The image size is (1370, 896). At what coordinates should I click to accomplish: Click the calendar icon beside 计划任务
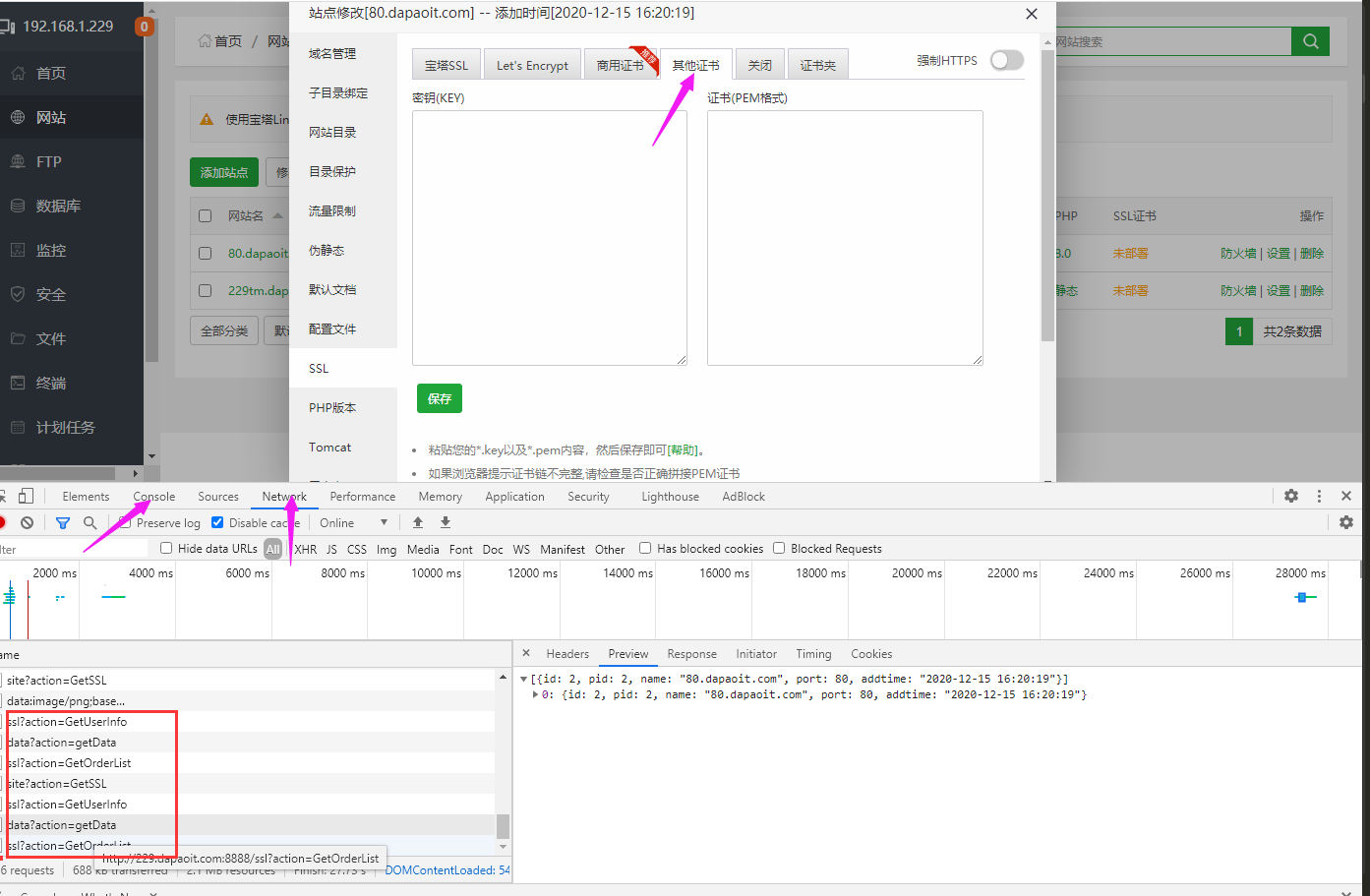click(x=18, y=427)
